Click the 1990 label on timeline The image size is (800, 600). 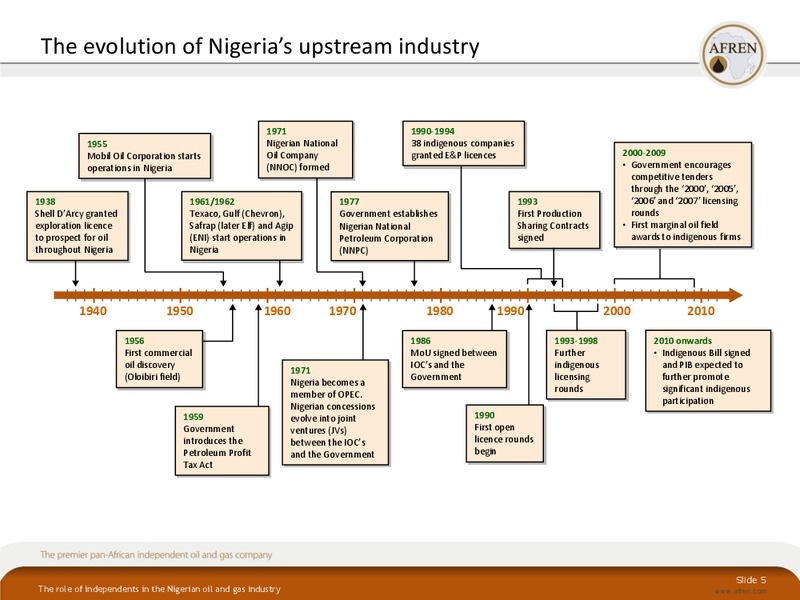click(x=511, y=311)
